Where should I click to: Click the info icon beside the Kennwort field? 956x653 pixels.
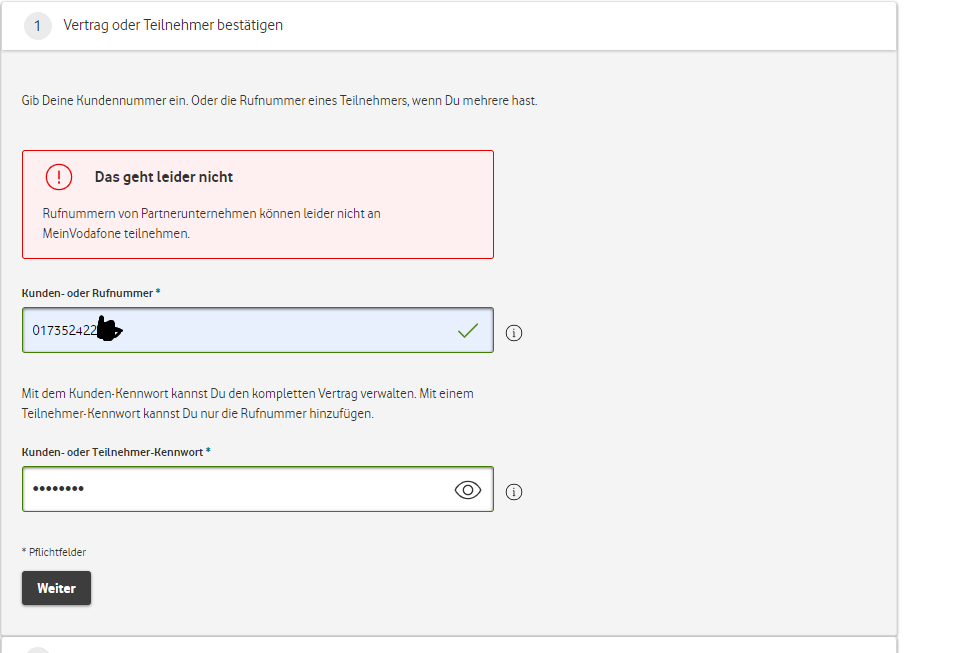point(514,492)
